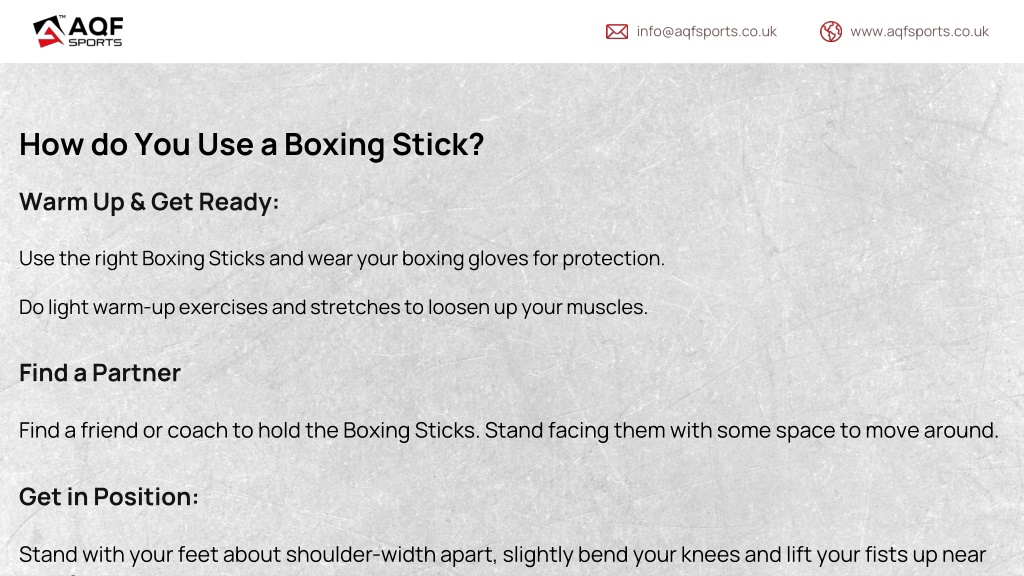Click the 'How do You Use a Boxing Stick?' title
1024x576 pixels.
click(x=251, y=144)
